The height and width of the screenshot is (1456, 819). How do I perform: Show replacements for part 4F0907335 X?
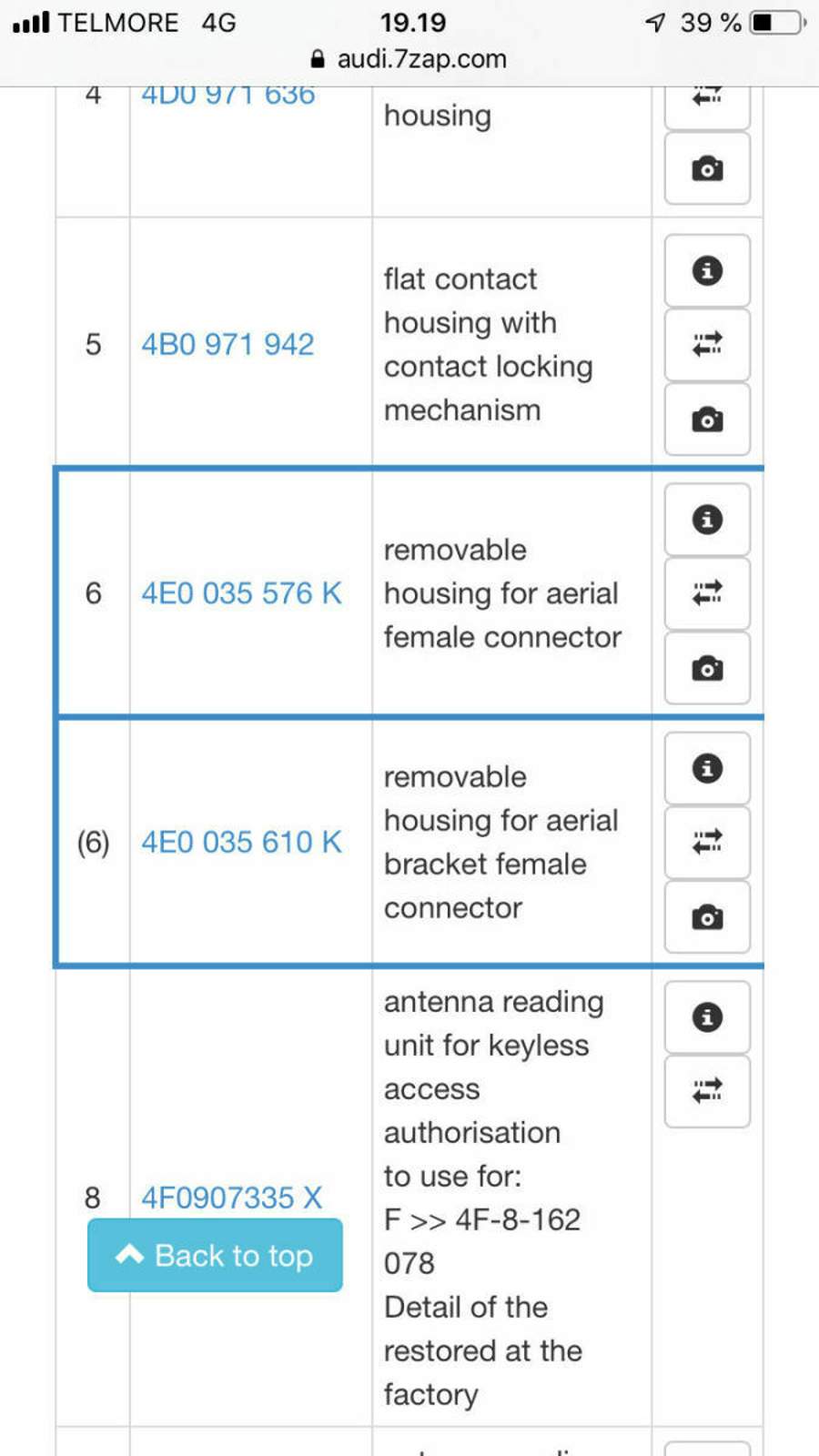[x=707, y=1091]
